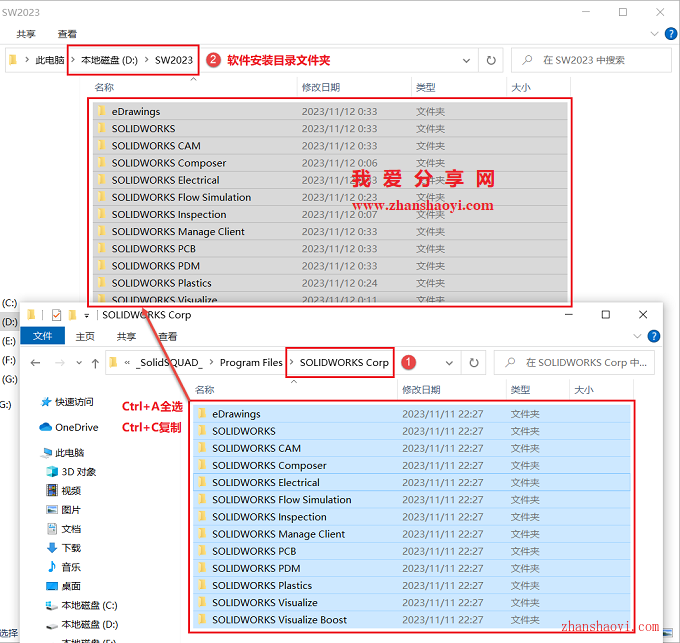Click the Up arrow to the parent folder
Screen dimensions: 680x643
[95, 363]
